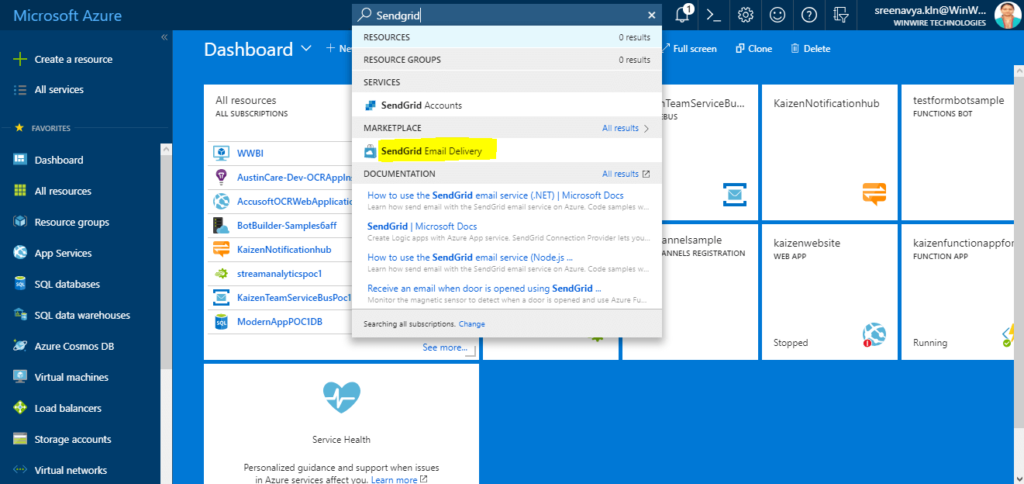Click Change subscriptions link

(x=472, y=324)
